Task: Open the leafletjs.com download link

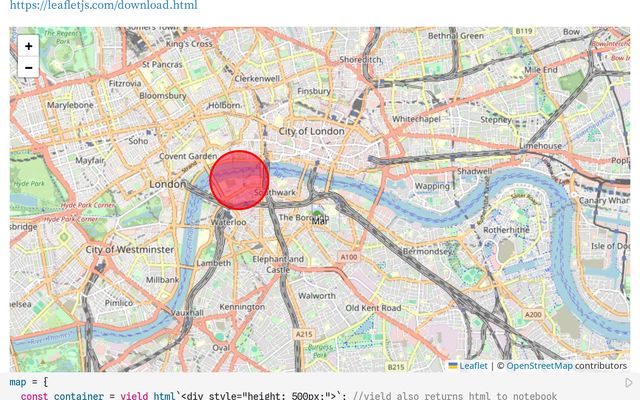Action: click(x=103, y=5)
